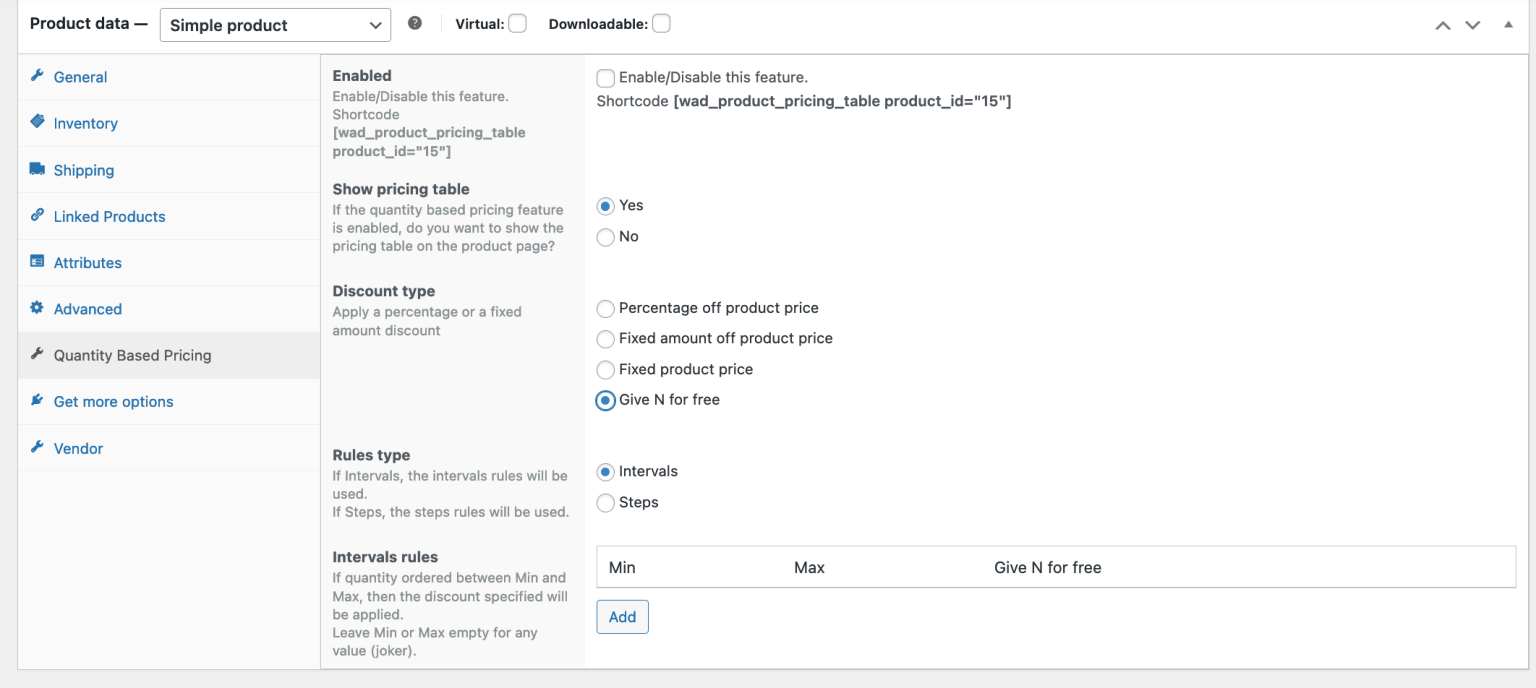Open the help tooltip question mark icon
The image size is (1536, 688).
(415, 24)
